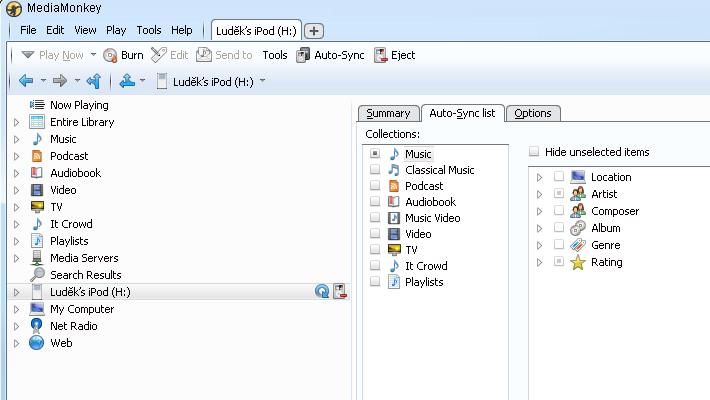Select the Podcast node icon in tree
The width and height of the screenshot is (710, 400).
point(37,156)
